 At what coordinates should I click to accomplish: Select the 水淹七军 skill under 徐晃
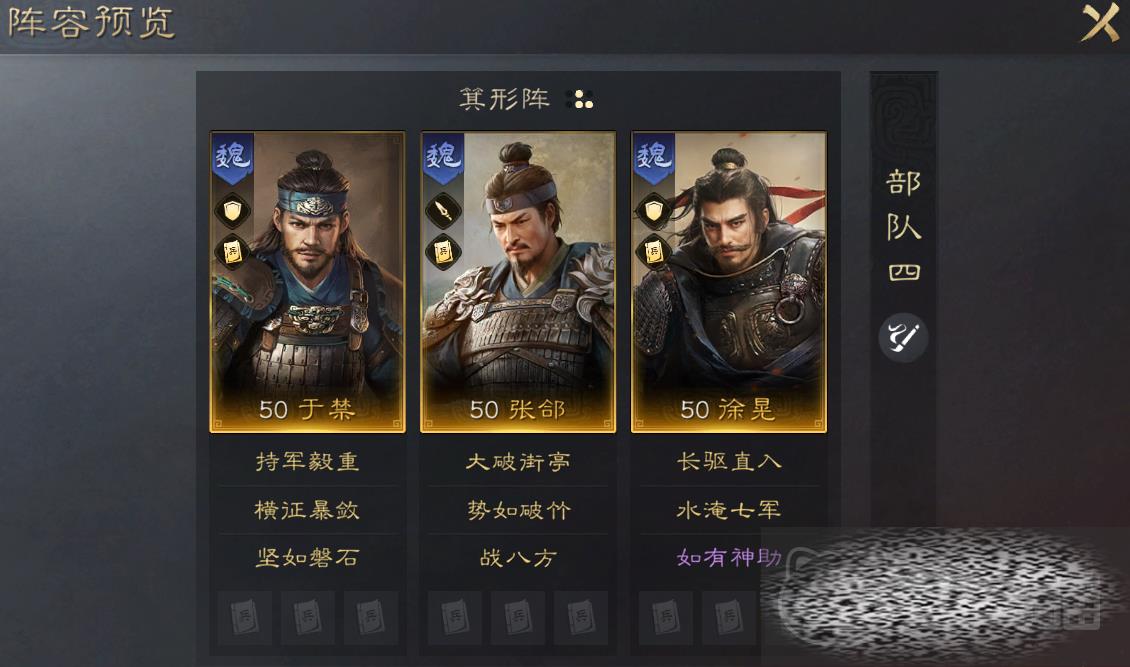tap(729, 510)
